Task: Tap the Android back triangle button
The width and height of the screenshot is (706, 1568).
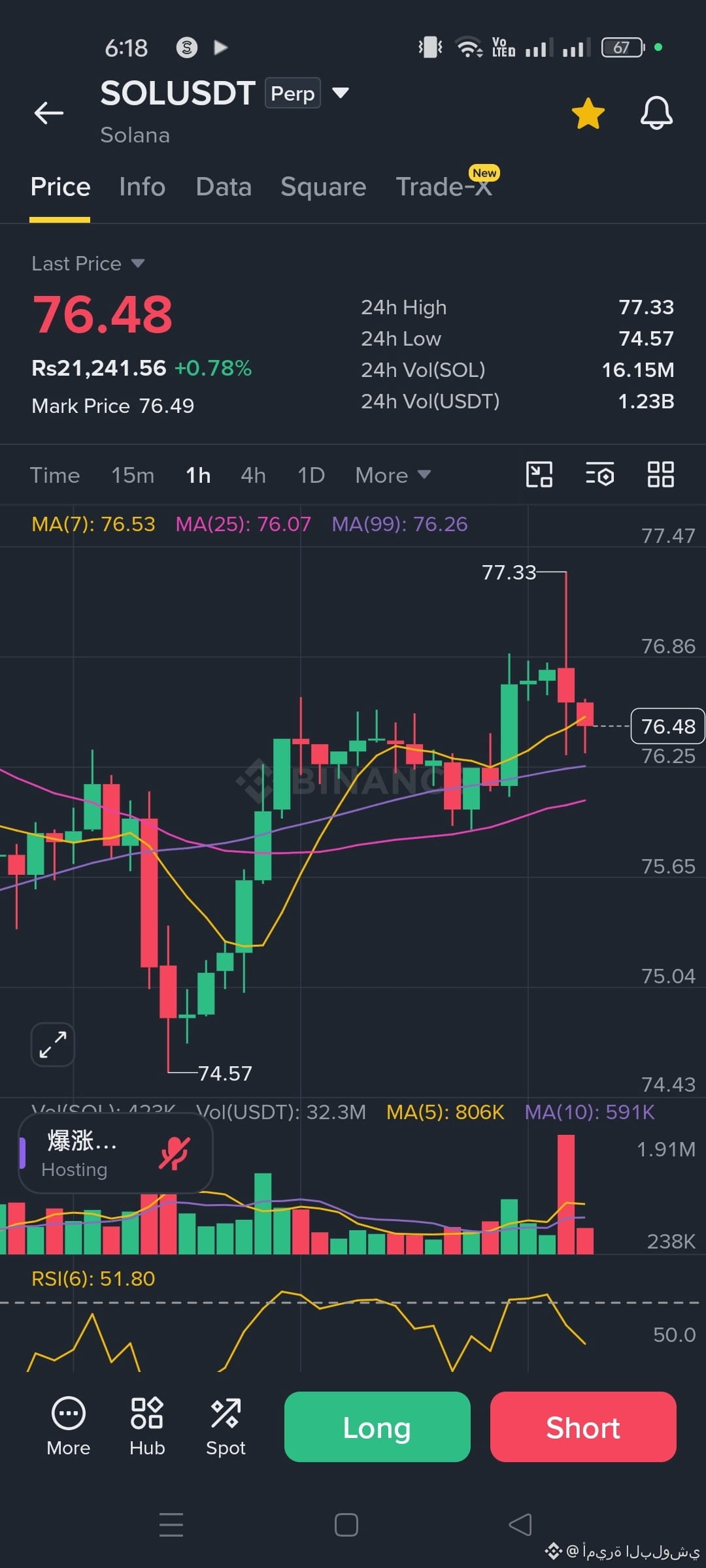Action: [x=520, y=1525]
